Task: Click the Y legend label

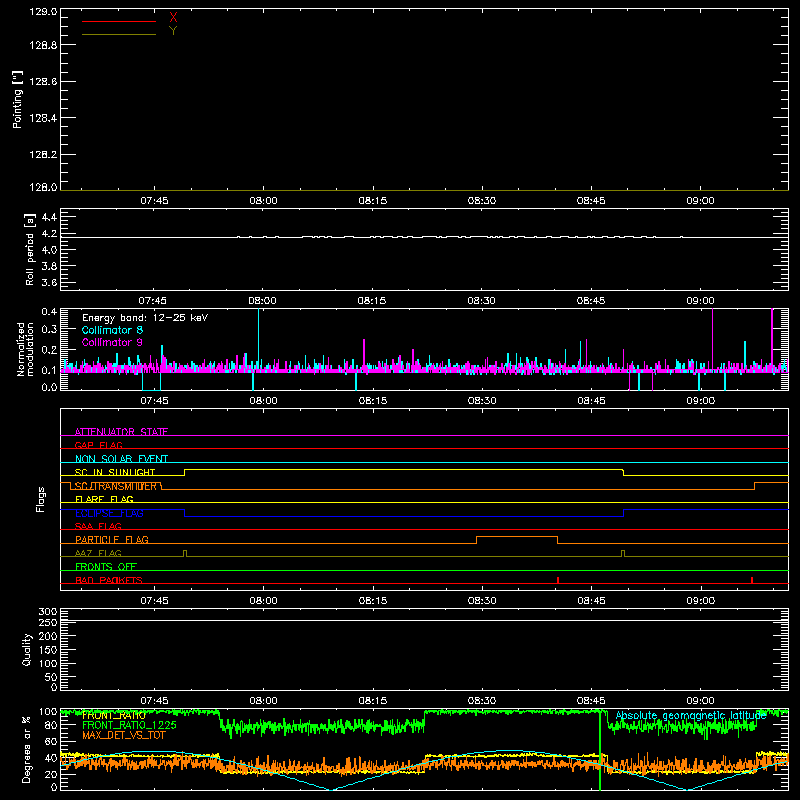Action: point(173,31)
